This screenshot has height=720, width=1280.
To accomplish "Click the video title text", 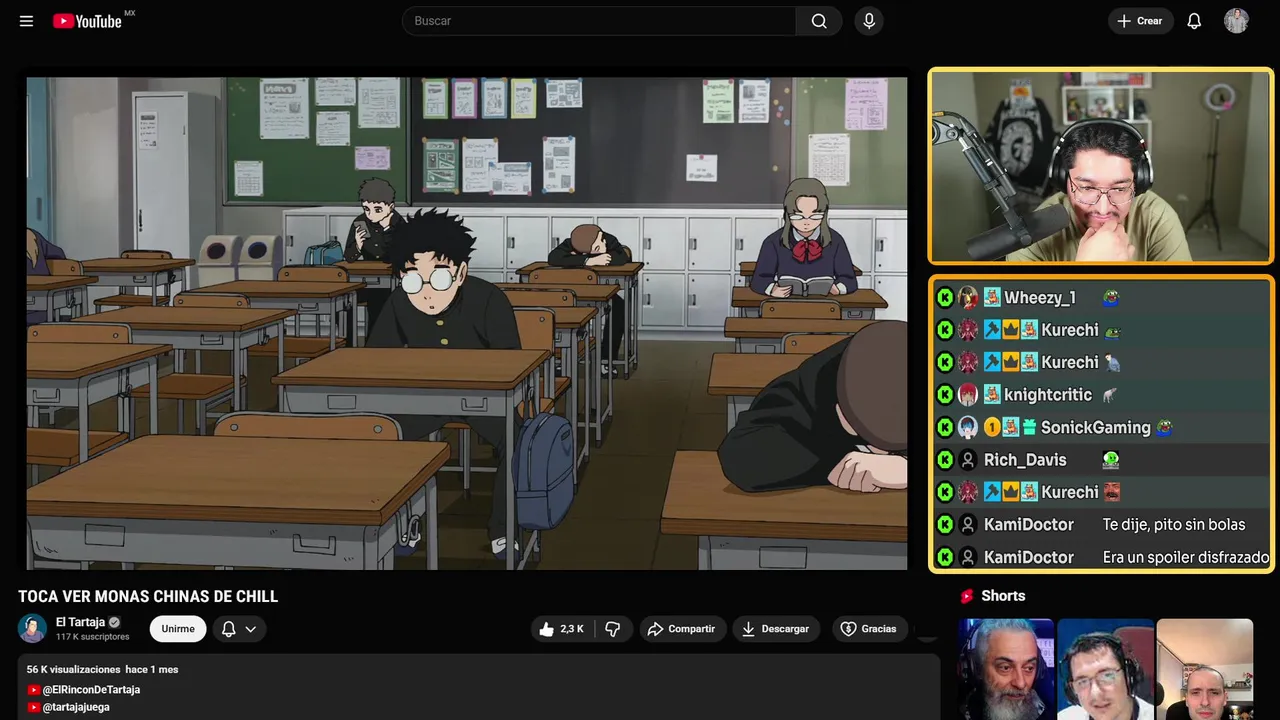I will [x=148, y=596].
